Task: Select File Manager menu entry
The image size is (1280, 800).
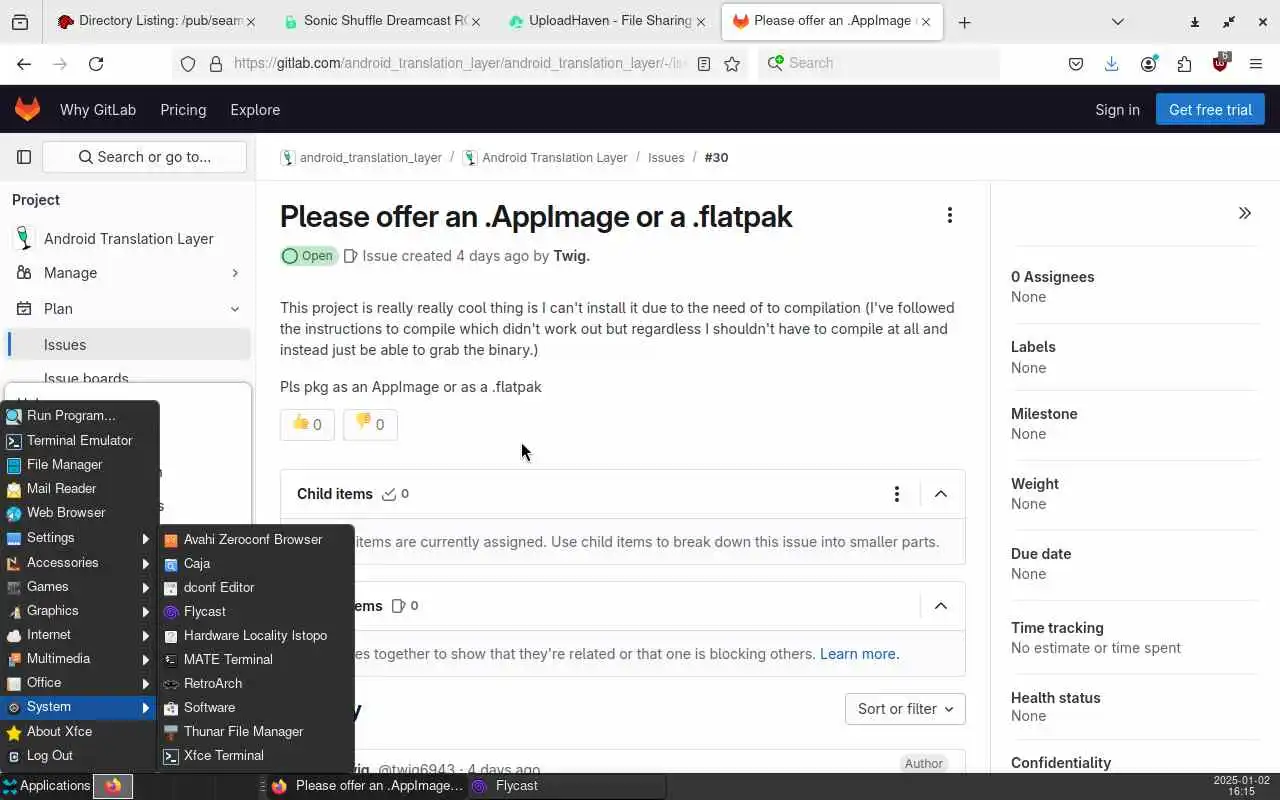Action: [79, 464]
